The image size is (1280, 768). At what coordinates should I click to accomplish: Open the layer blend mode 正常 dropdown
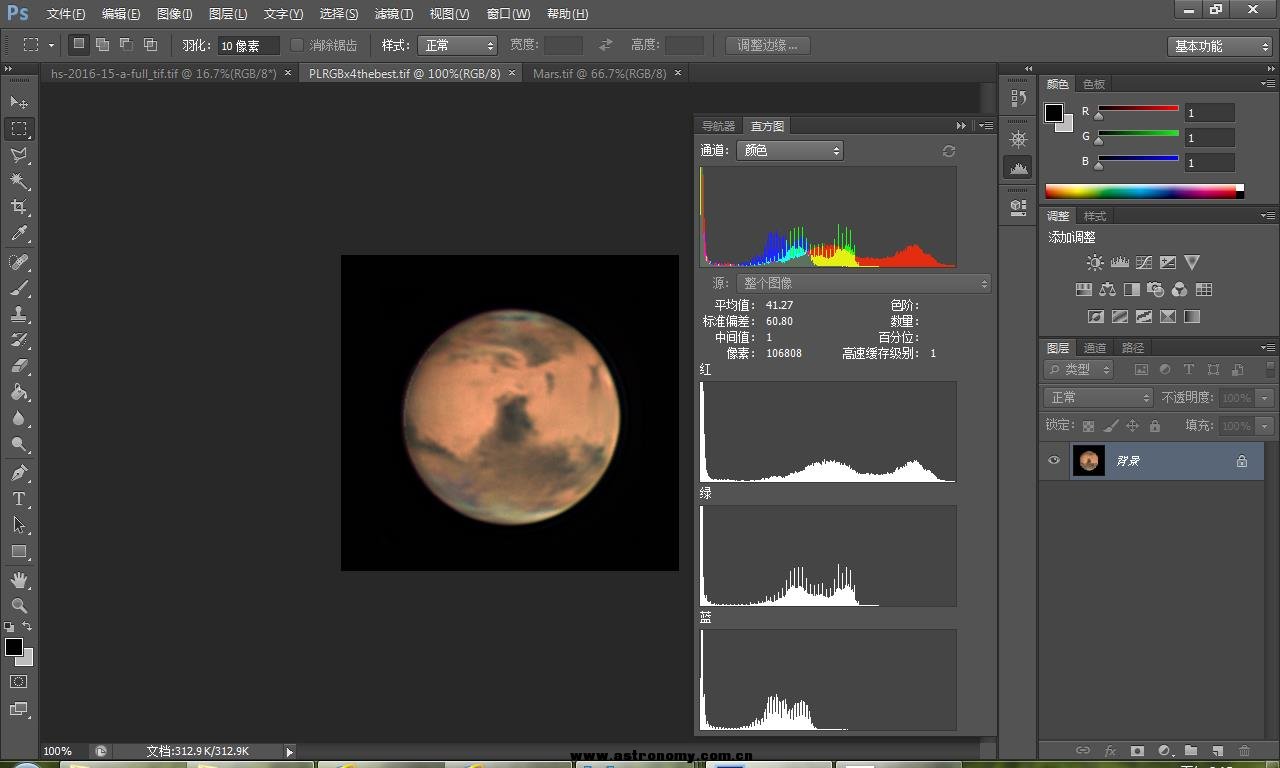point(1099,398)
